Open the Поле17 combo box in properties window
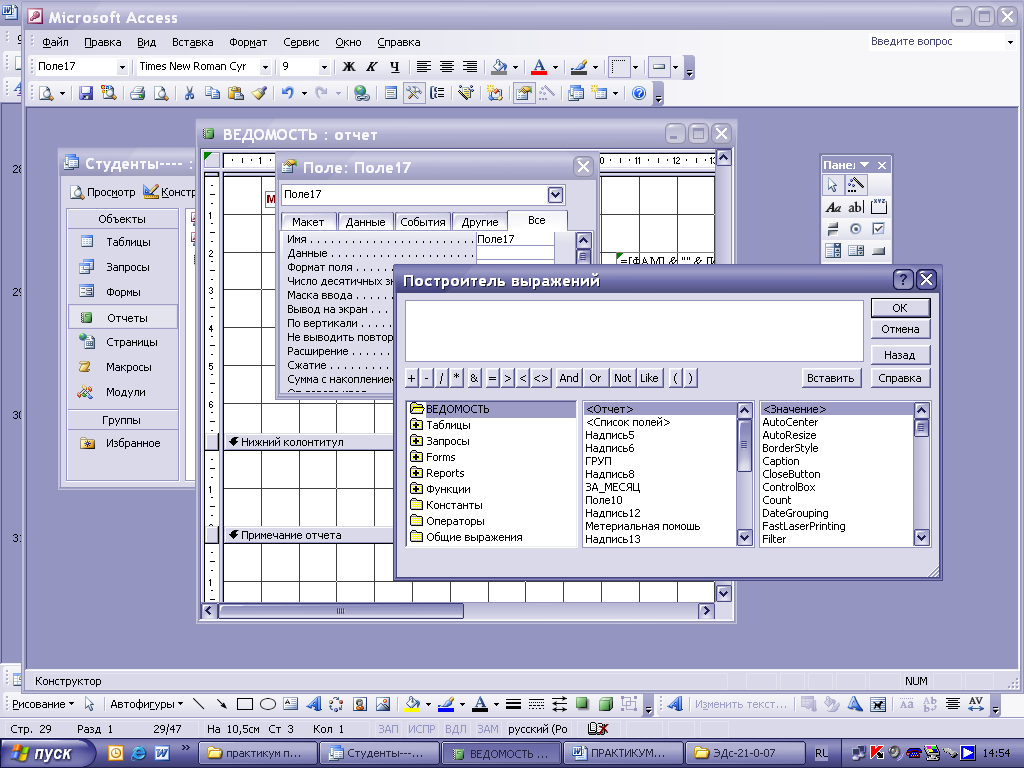1024x768 pixels. pyautogui.click(x=555, y=195)
